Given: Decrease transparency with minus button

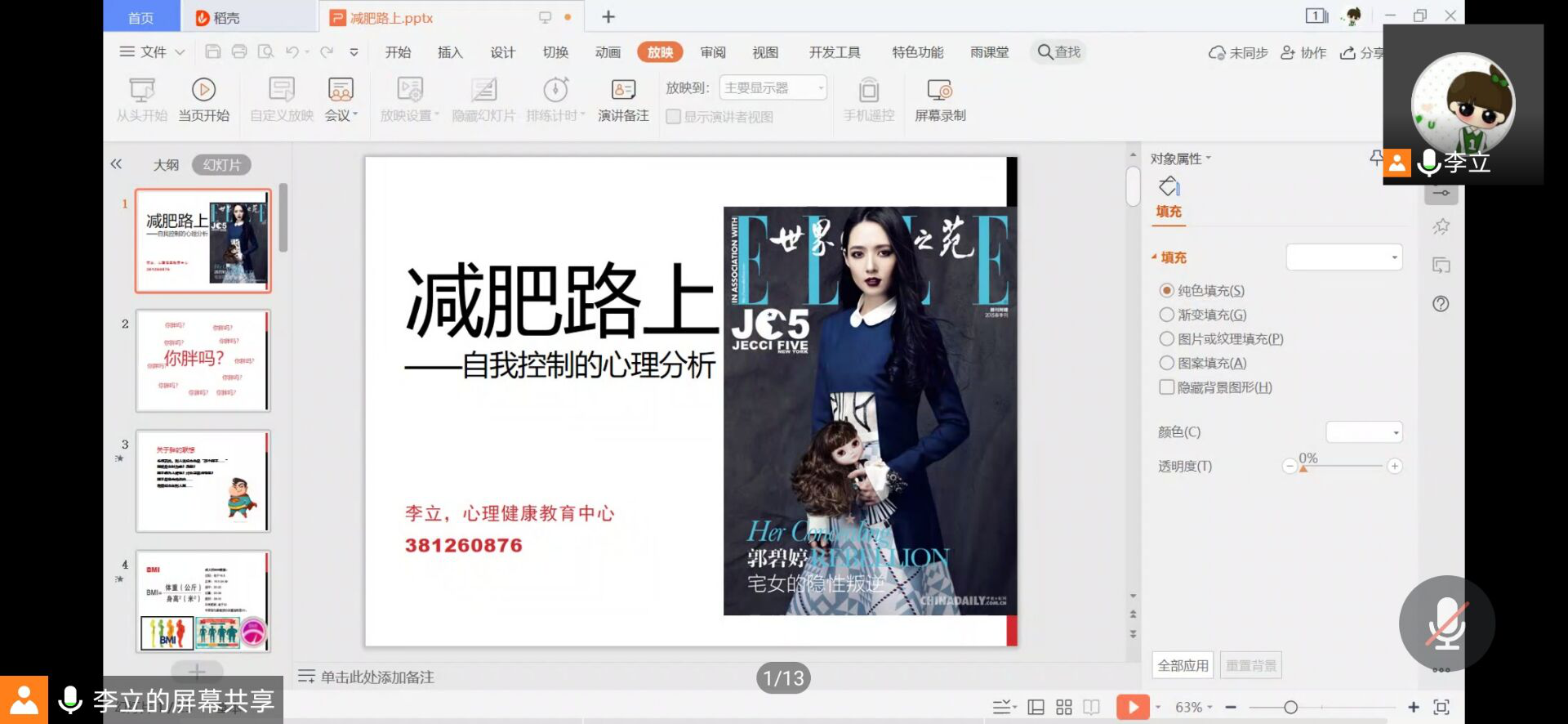Looking at the screenshot, I should pos(1289,466).
